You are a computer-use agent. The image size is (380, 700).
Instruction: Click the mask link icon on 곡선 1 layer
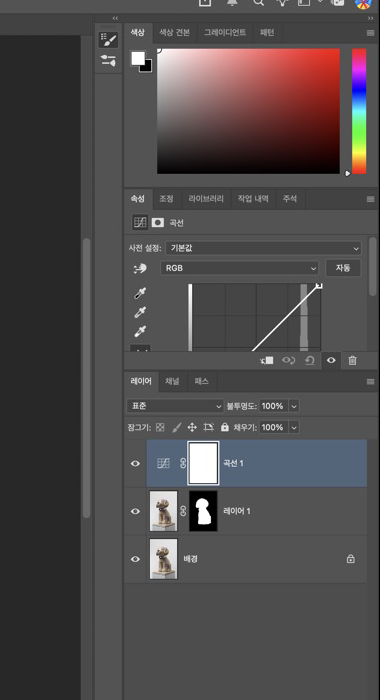(183, 463)
